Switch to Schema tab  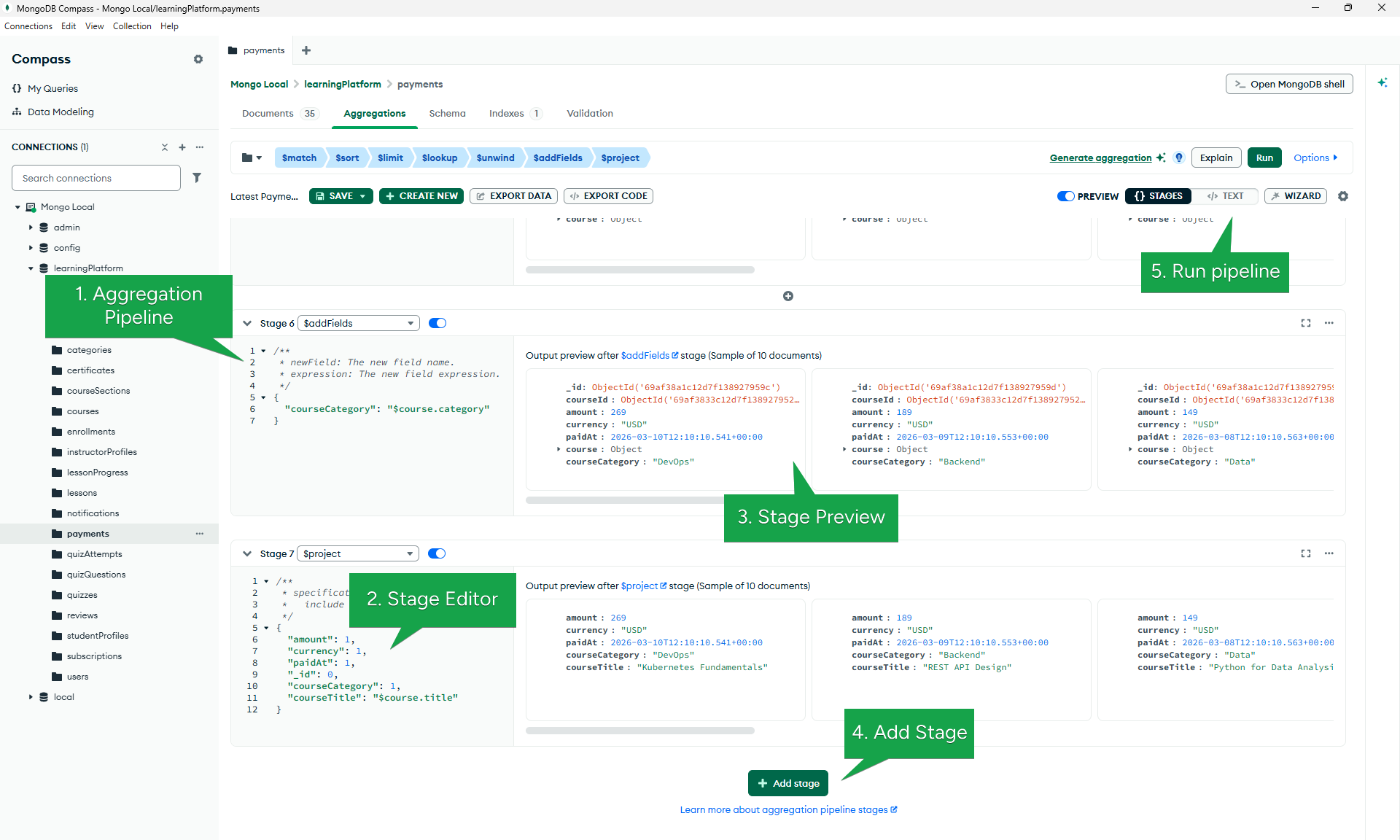(447, 113)
